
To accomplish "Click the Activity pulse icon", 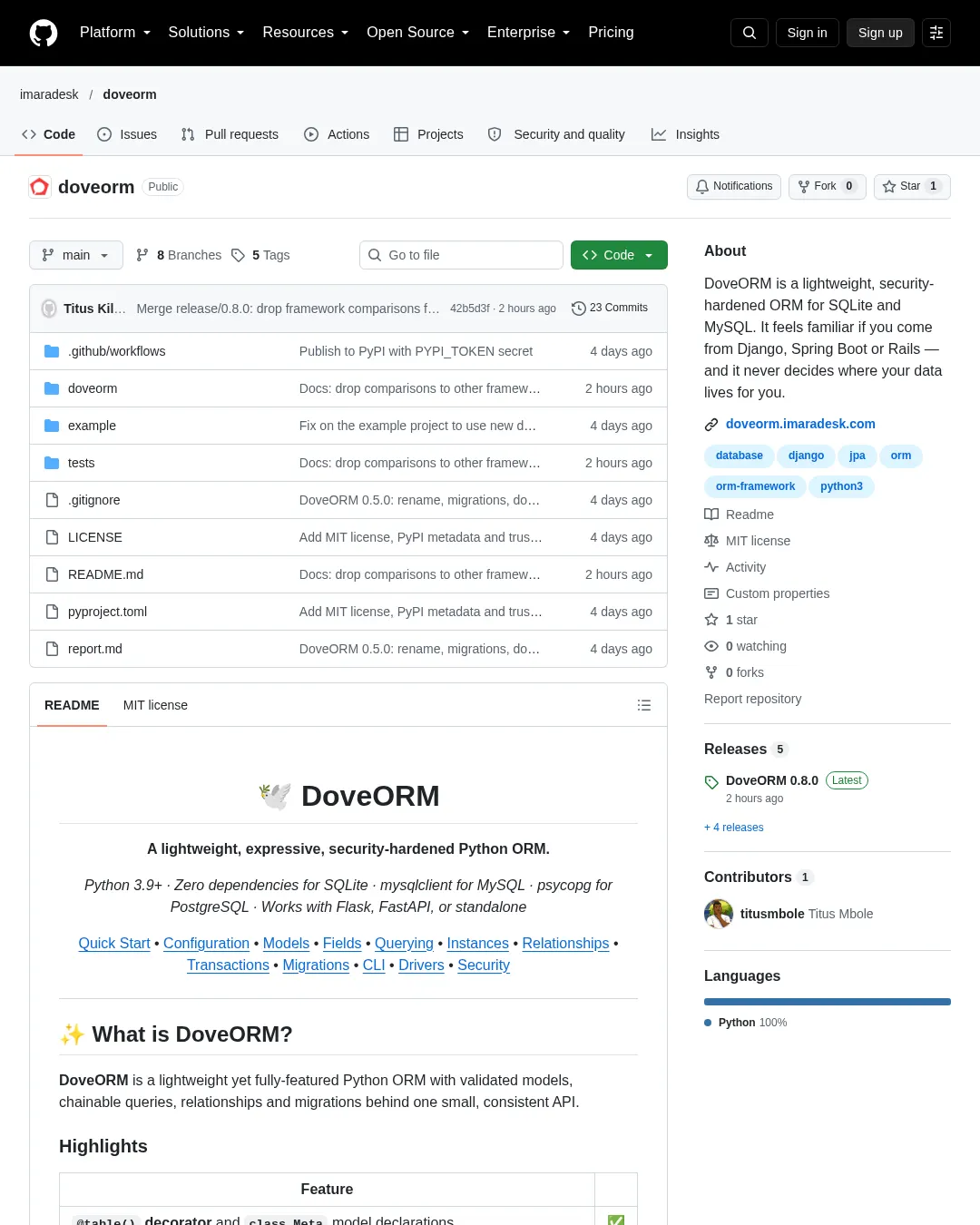I will coord(711,567).
